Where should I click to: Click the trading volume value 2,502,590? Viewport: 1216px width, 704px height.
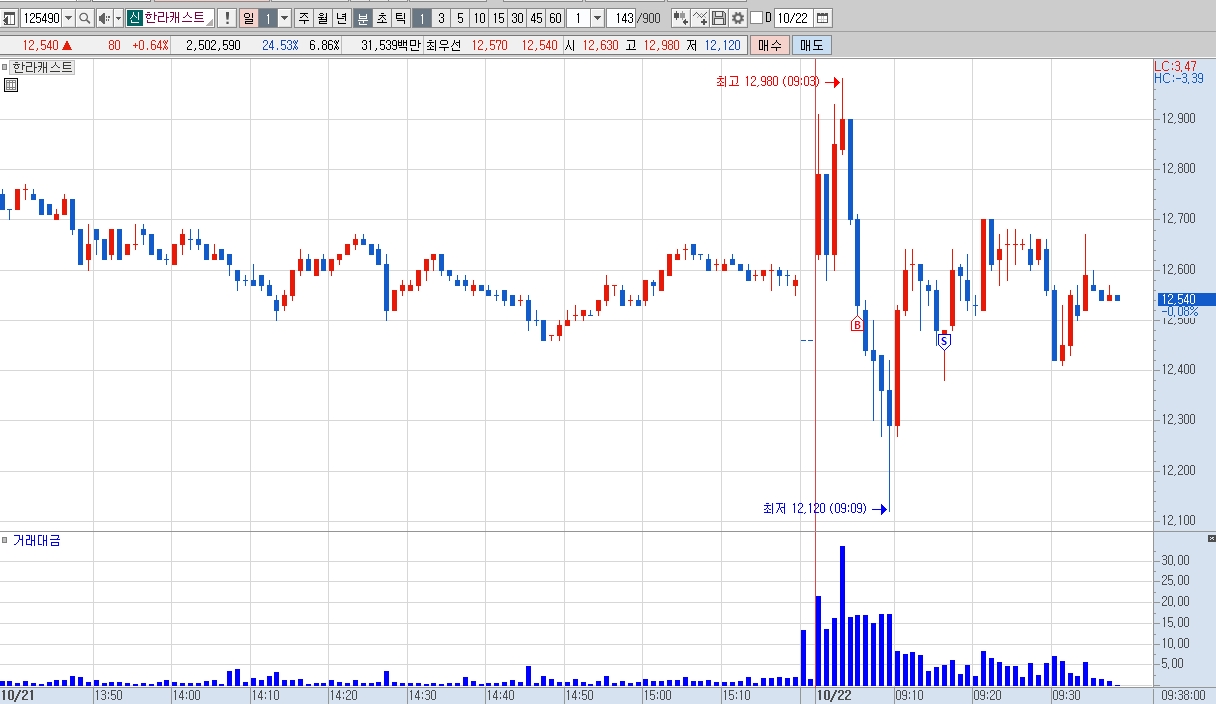213,45
